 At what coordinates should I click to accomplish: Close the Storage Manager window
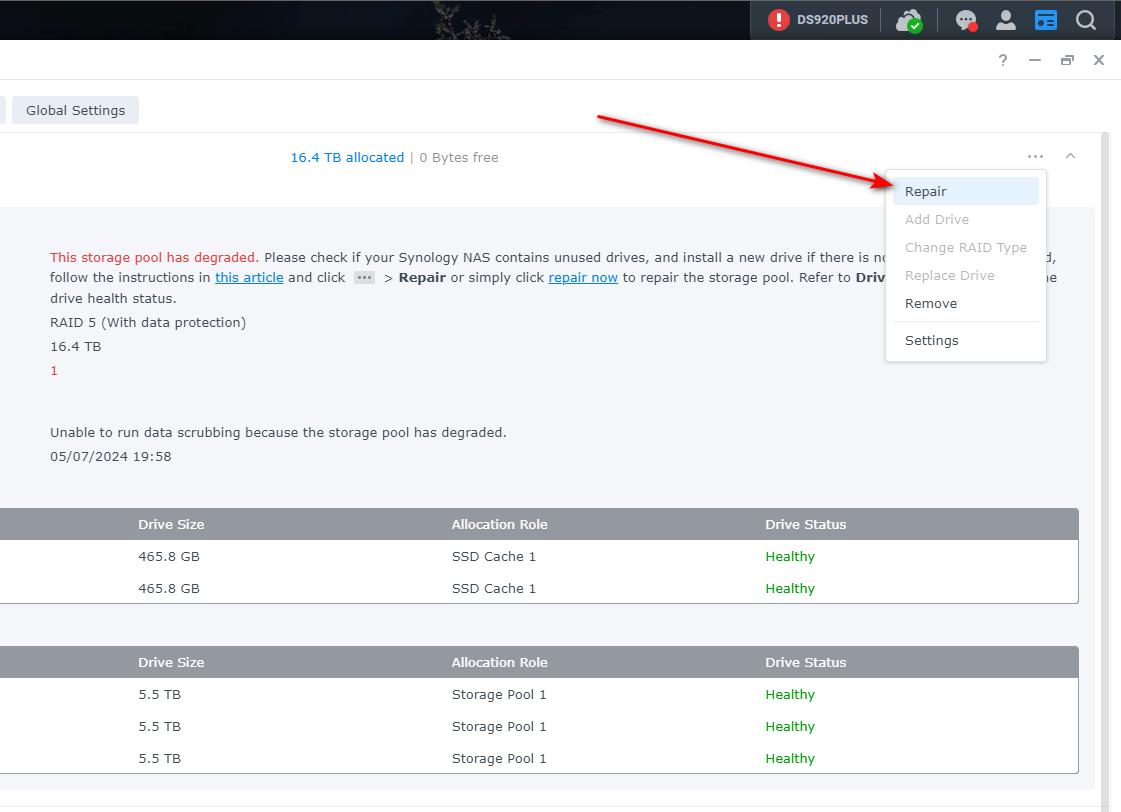tap(1099, 60)
